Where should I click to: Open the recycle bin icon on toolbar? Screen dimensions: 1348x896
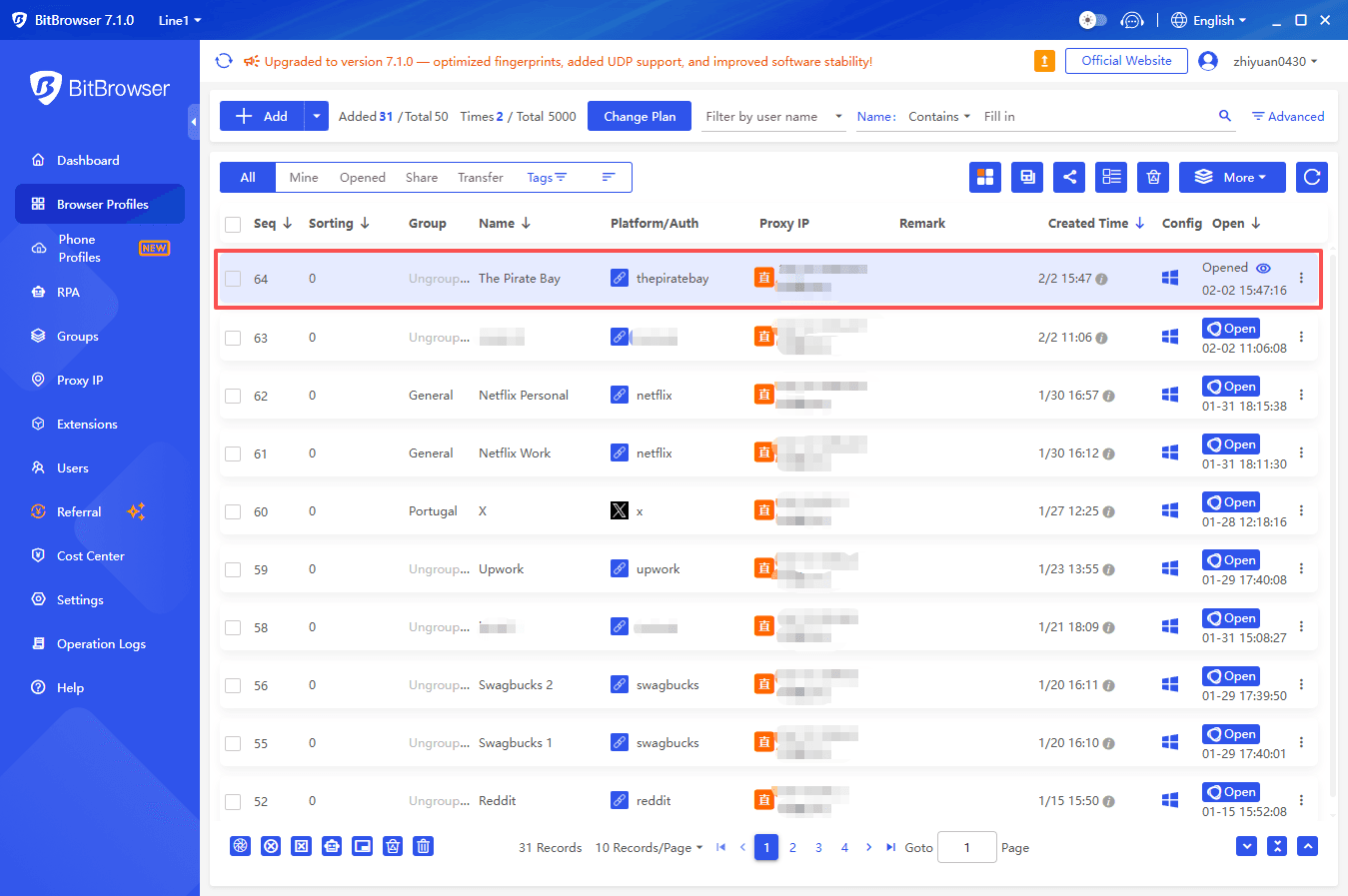pyautogui.click(x=1152, y=177)
